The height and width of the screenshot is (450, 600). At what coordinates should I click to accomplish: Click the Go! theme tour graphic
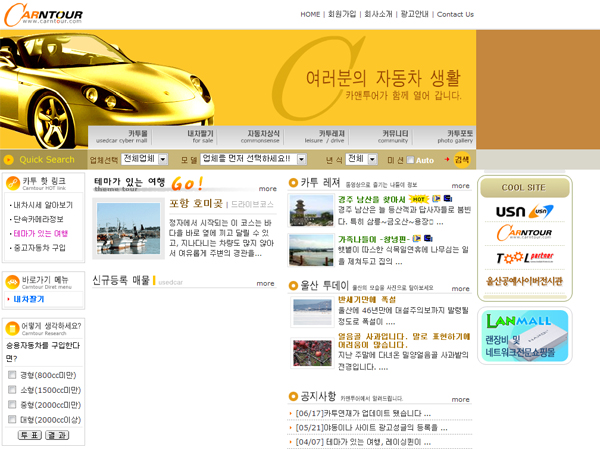pos(187,184)
